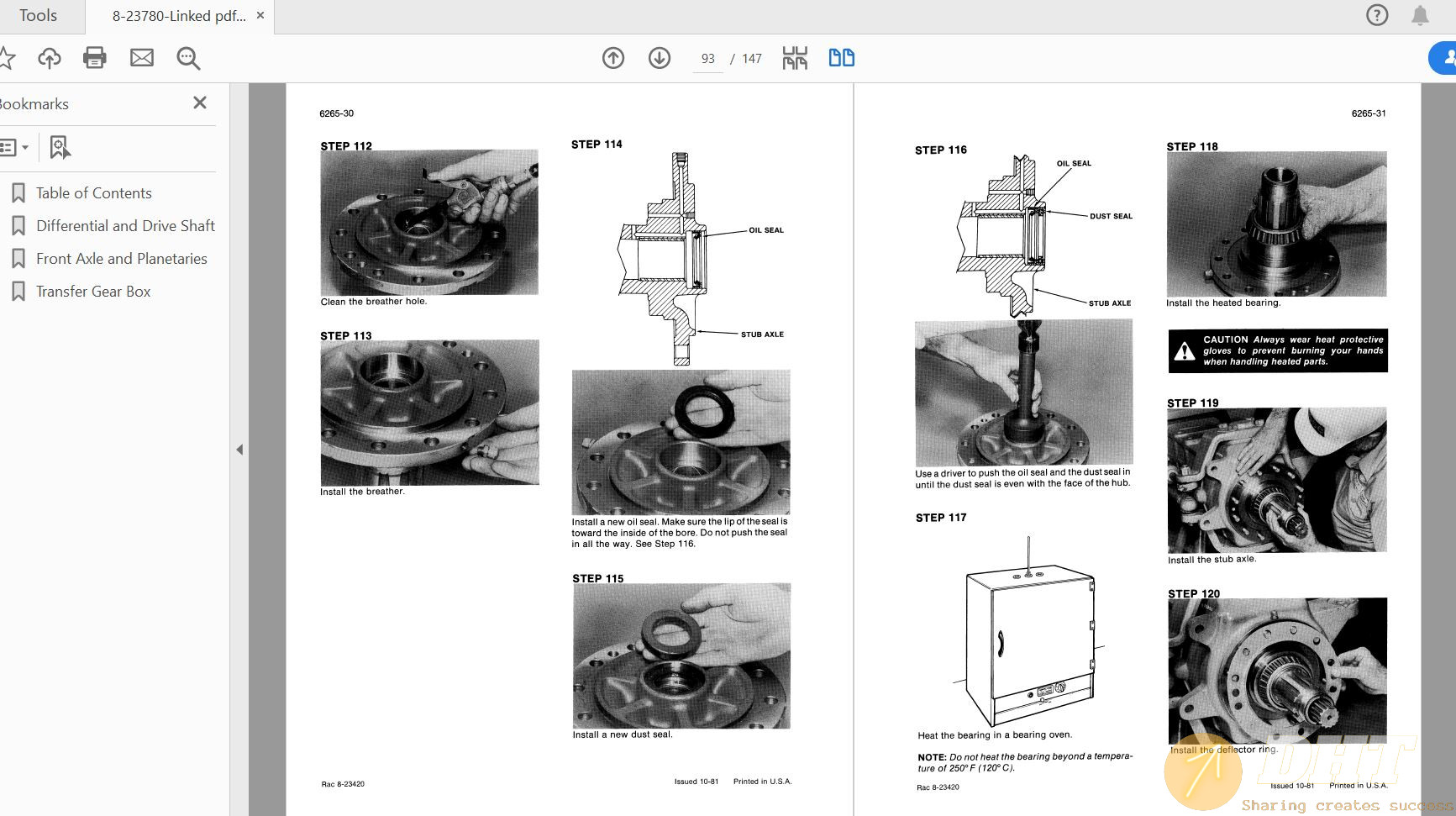Screen dimensions: 1456x816
Task: Open the Differential and Drive Shaft bookmark
Action: coord(124,225)
